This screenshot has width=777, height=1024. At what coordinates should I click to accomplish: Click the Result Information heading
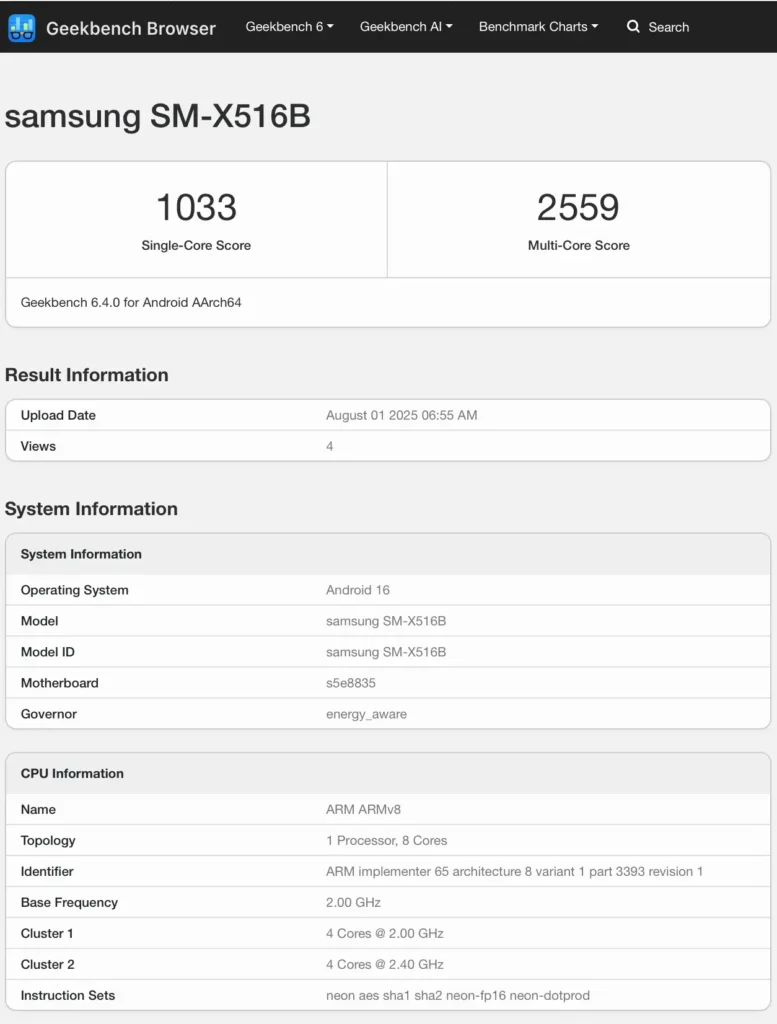tap(86, 375)
